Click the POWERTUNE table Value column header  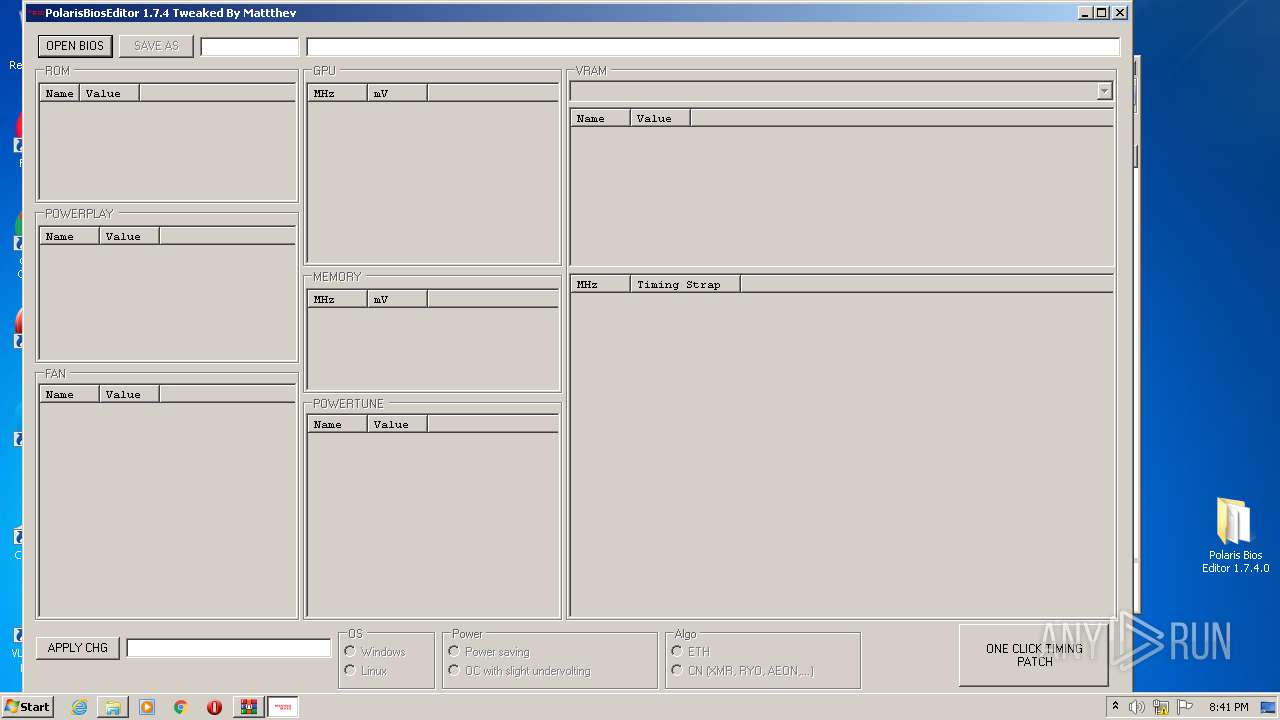[x=398, y=424]
